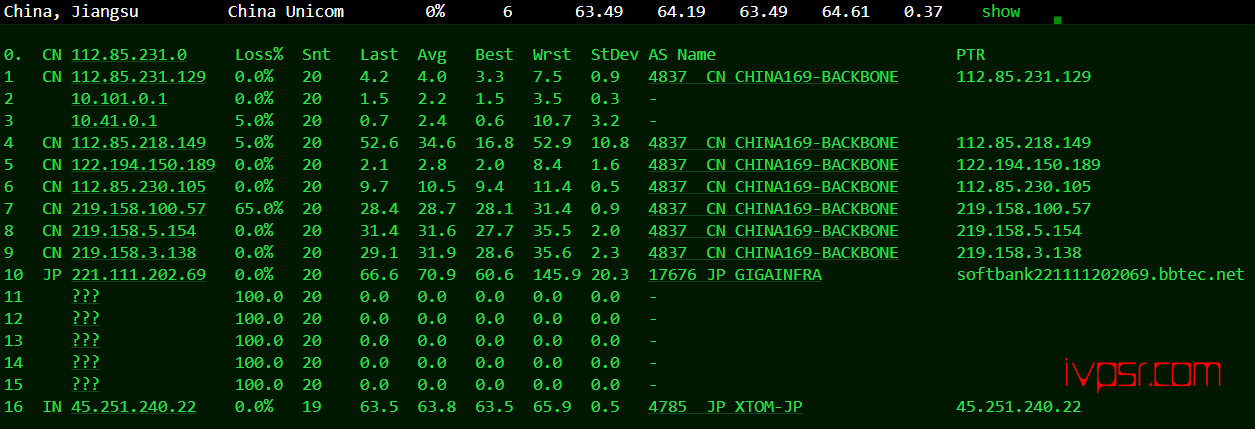The height and width of the screenshot is (429, 1255).
Task: Open IP link 122.194.150.189 in hop 5
Action: pos(144,165)
